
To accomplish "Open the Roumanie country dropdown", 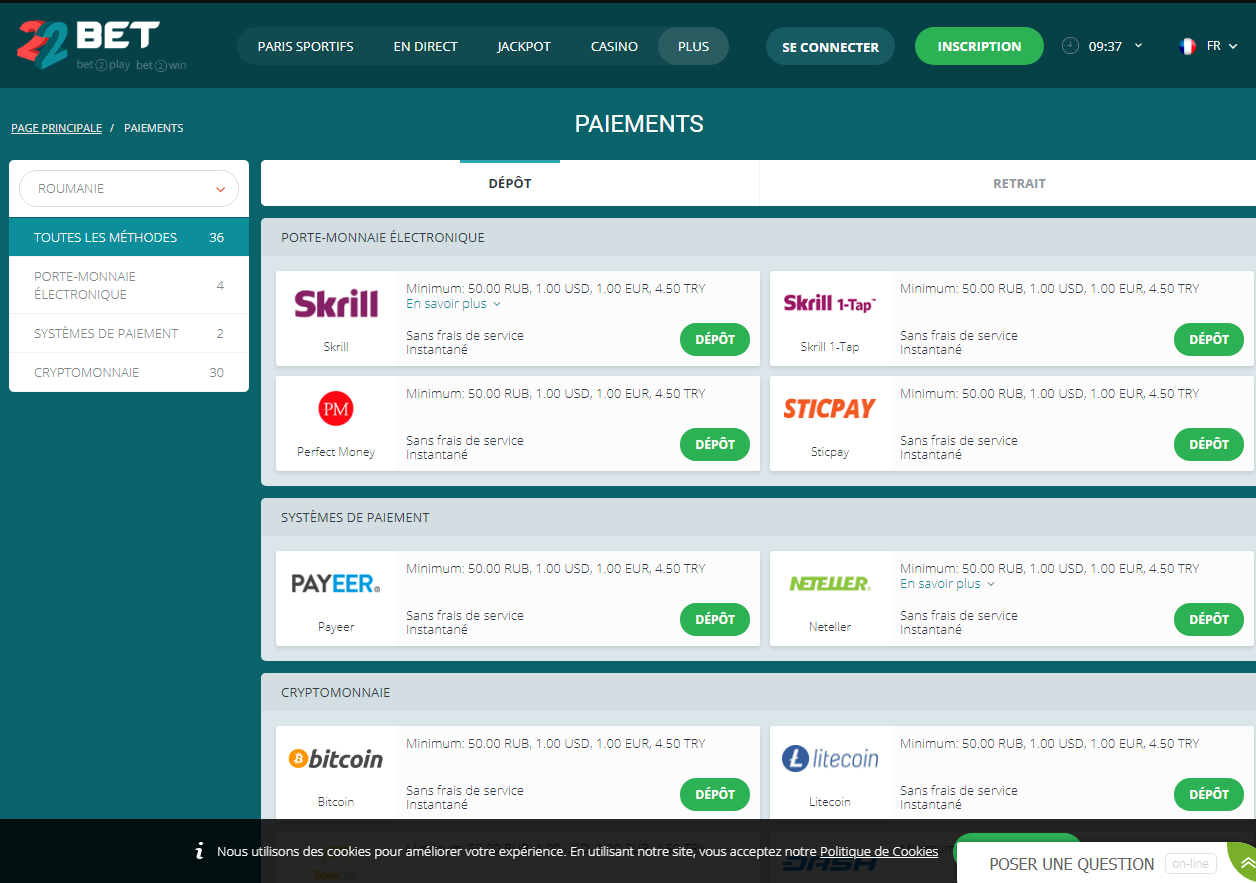I will point(129,188).
